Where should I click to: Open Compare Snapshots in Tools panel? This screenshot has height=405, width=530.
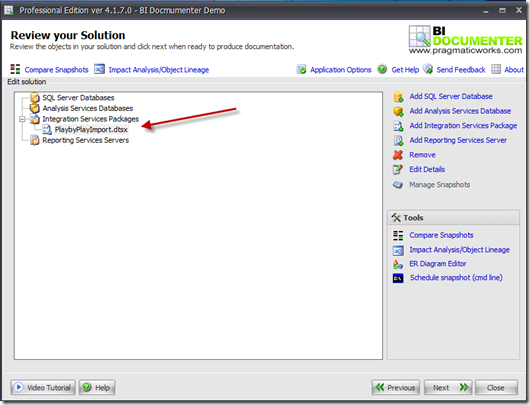(x=441, y=235)
